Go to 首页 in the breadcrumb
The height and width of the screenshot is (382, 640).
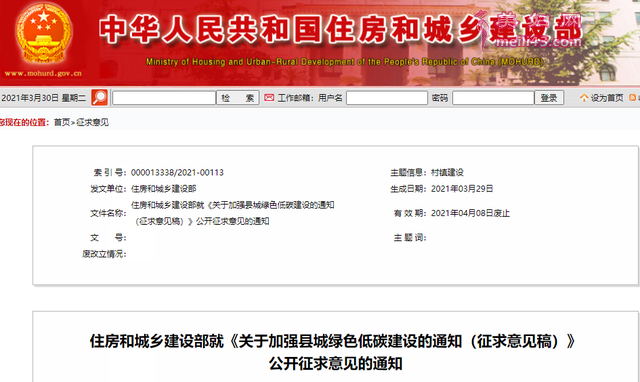coord(62,122)
